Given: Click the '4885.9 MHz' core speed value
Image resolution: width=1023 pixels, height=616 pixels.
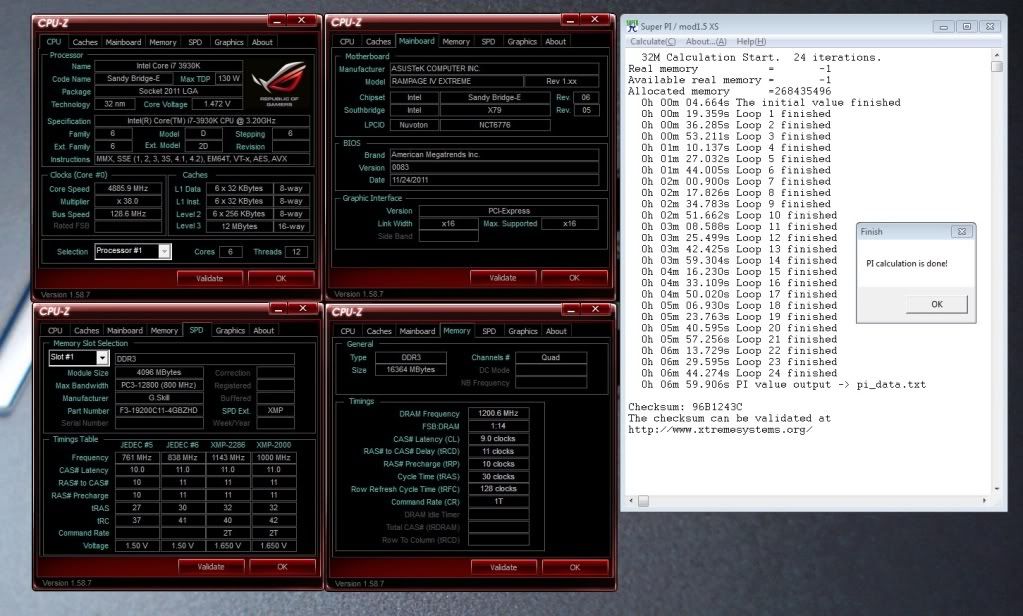Looking at the screenshot, I should click(x=128, y=189).
